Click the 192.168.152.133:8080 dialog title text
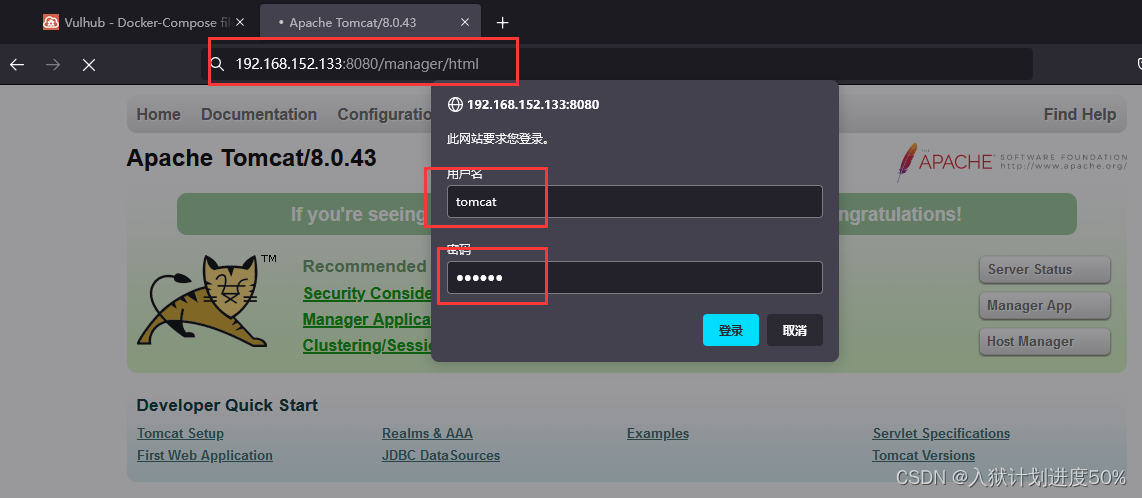Viewport: 1142px width, 498px height. pyautogui.click(x=533, y=104)
